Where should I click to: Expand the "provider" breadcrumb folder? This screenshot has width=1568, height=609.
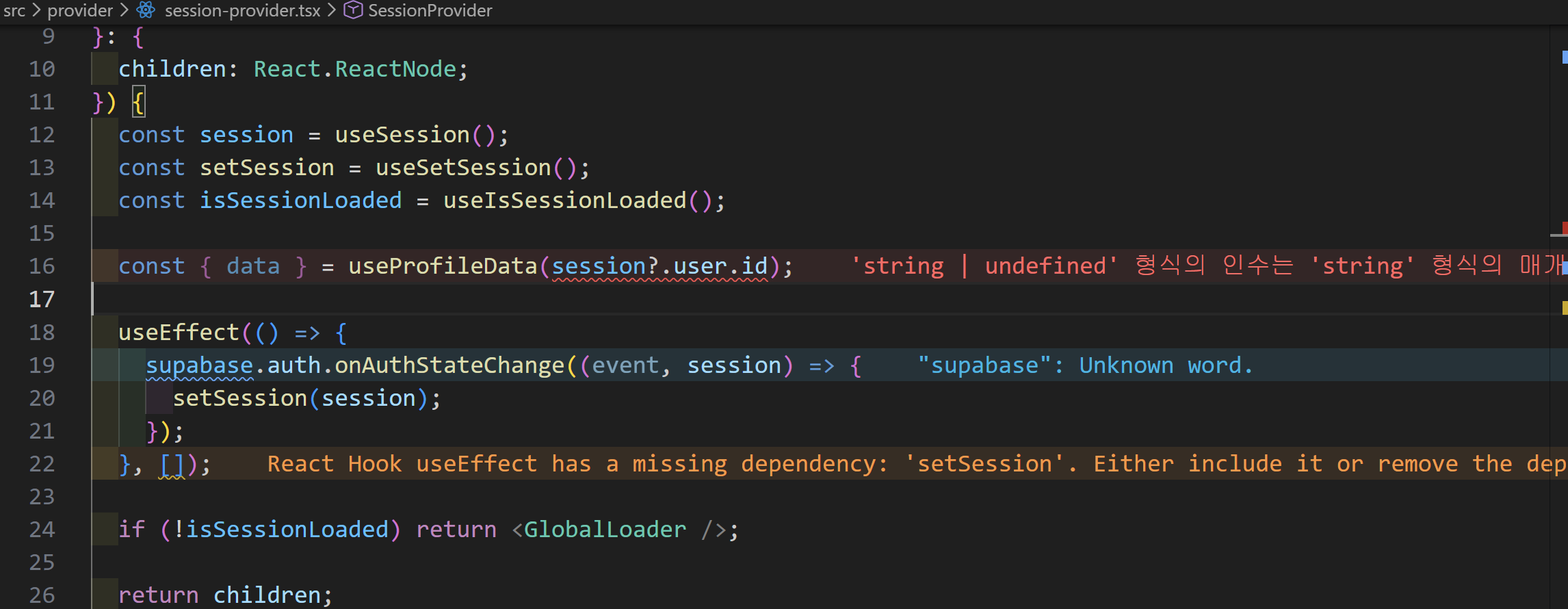(x=80, y=10)
